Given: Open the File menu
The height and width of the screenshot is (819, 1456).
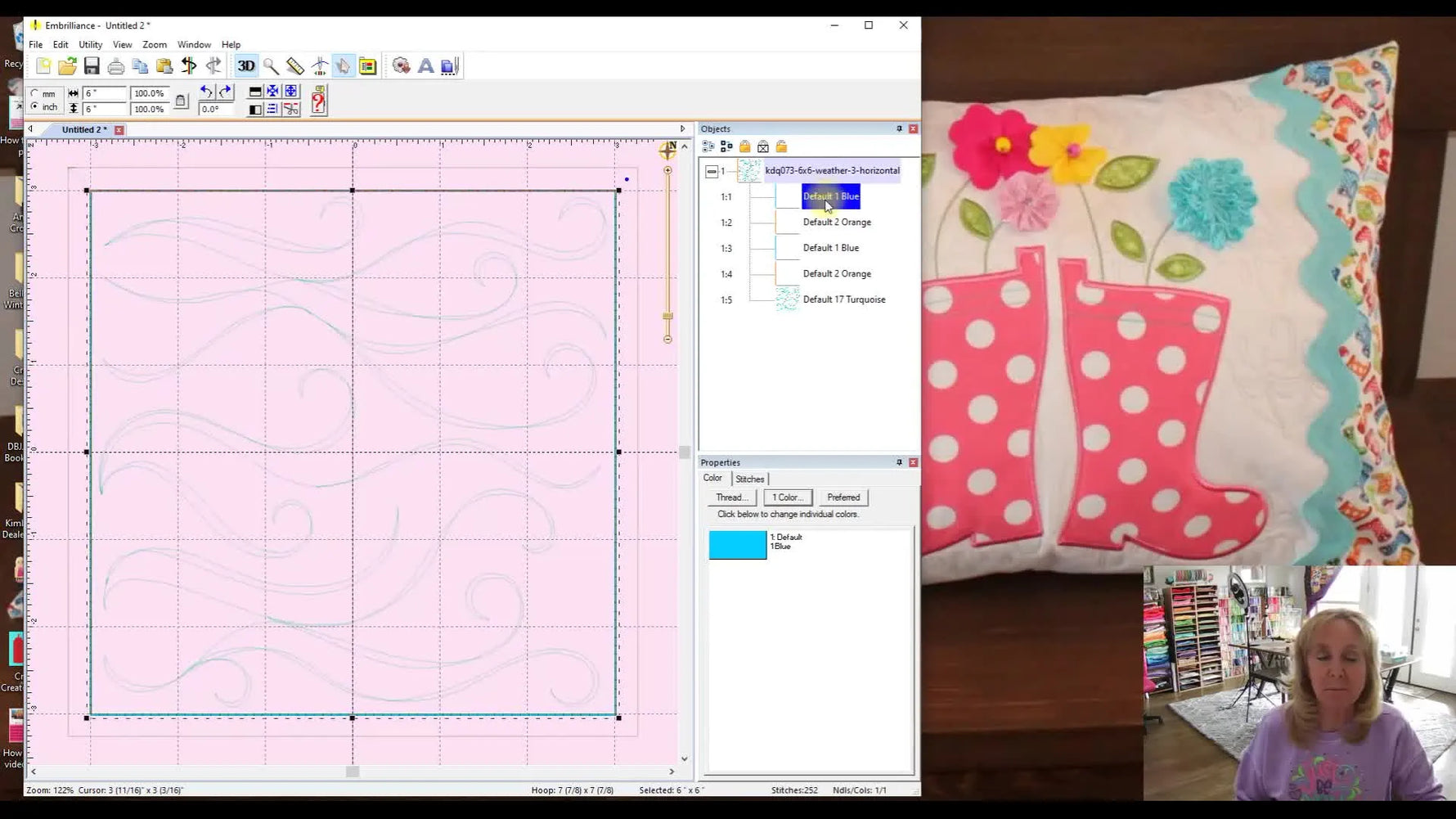Looking at the screenshot, I should click(36, 45).
